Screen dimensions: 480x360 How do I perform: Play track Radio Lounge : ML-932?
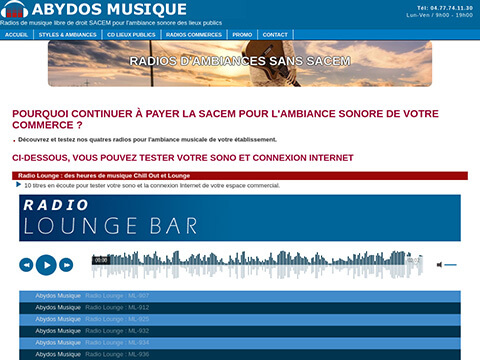click(240, 331)
